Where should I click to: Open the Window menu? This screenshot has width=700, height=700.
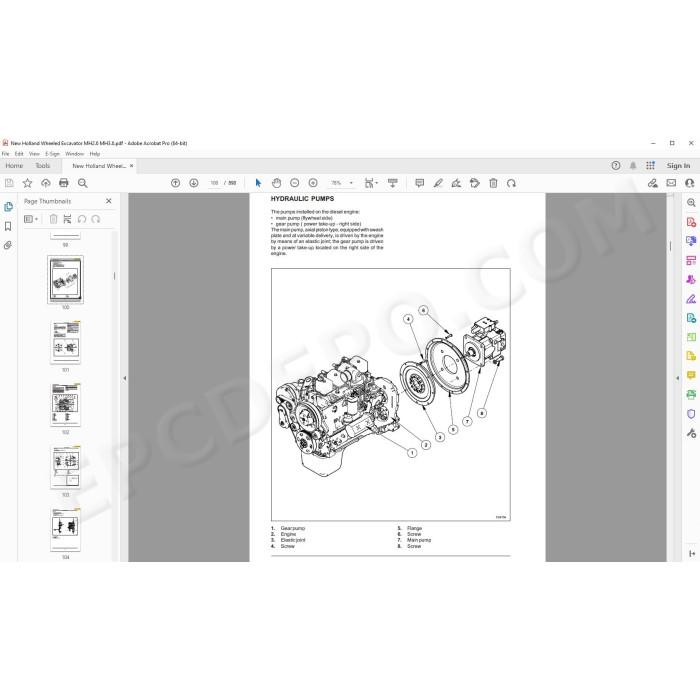pos(74,154)
